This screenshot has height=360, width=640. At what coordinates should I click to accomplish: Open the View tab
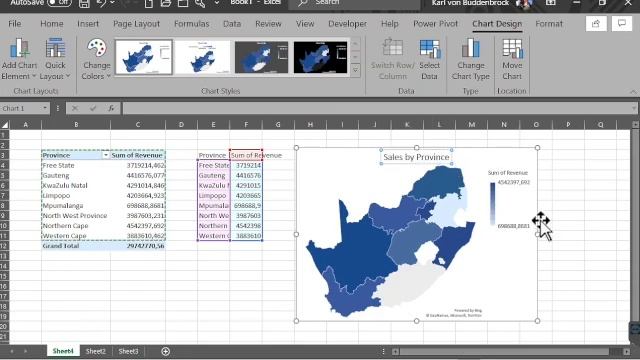click(305, 24)
